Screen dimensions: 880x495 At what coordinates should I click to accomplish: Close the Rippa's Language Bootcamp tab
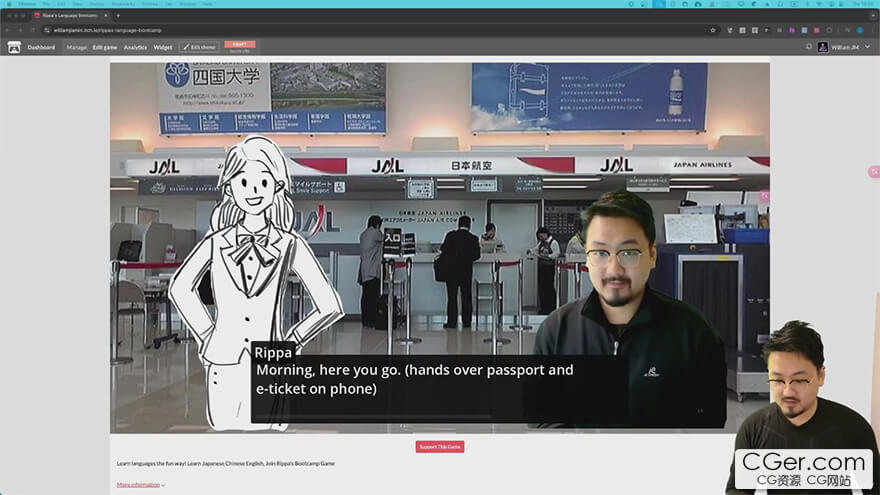(106, 16)
